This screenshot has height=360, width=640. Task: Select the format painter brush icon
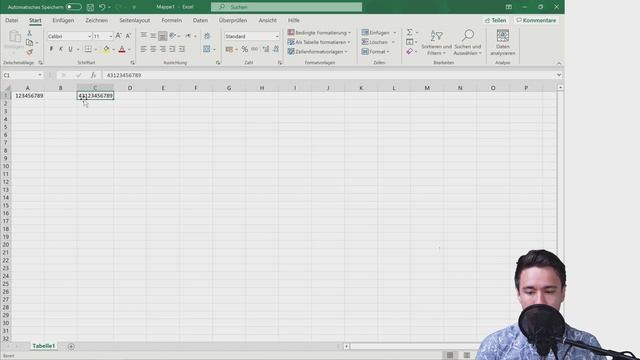point(29,52)
